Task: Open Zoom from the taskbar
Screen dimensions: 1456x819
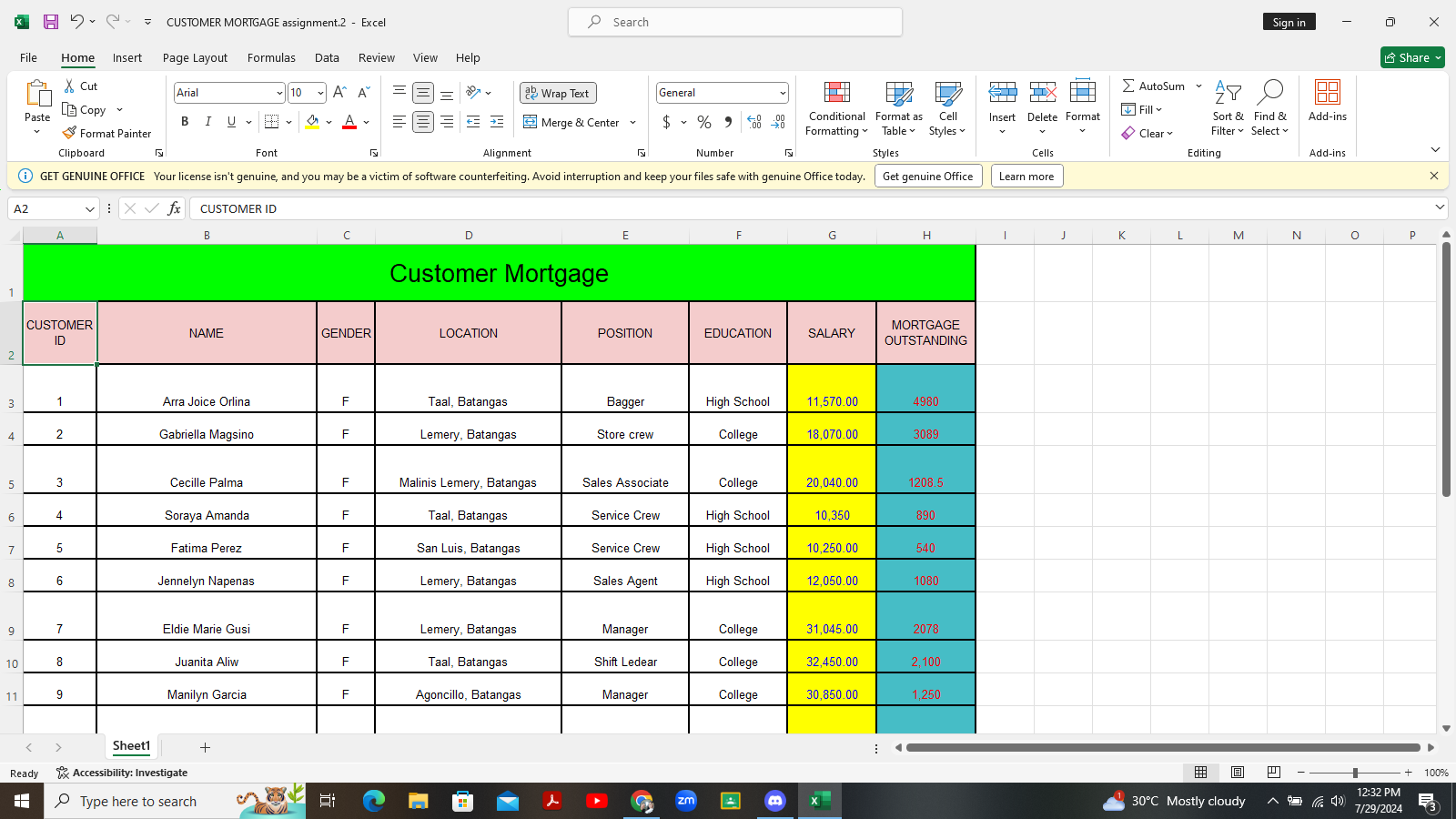Action: click(x=686, y=801)
